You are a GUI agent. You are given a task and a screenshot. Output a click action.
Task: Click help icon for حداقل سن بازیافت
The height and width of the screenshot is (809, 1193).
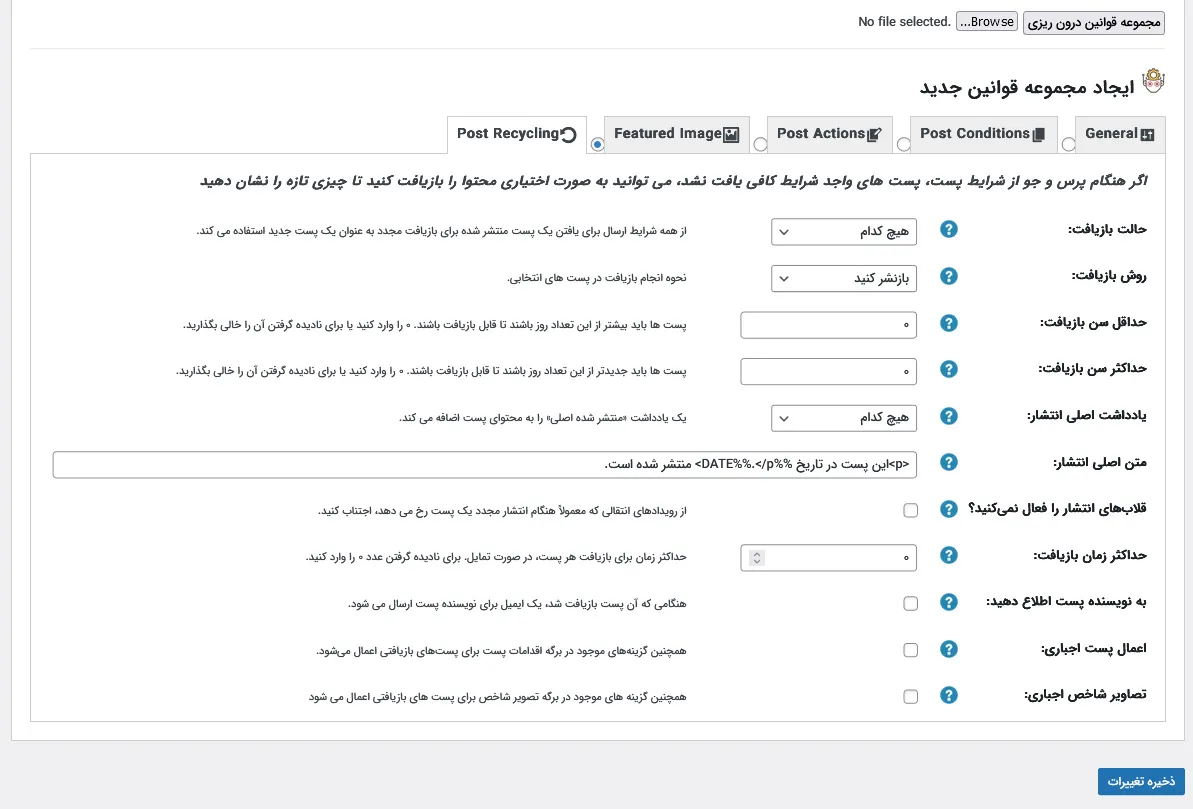coord(948,323)
